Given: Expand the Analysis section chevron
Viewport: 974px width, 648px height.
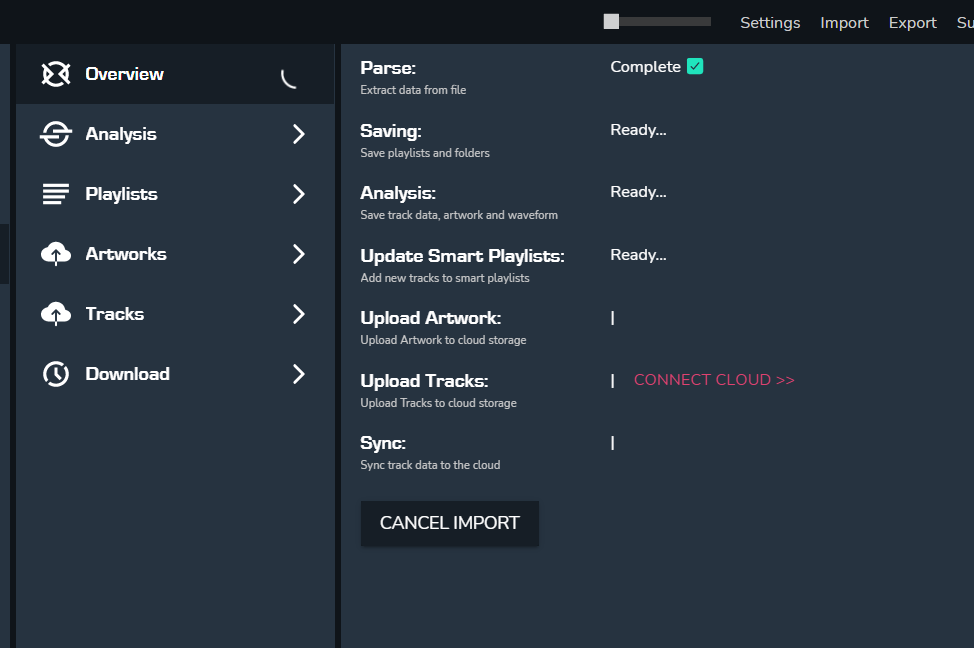Looking at the screenshot, I should coord(298,134).
